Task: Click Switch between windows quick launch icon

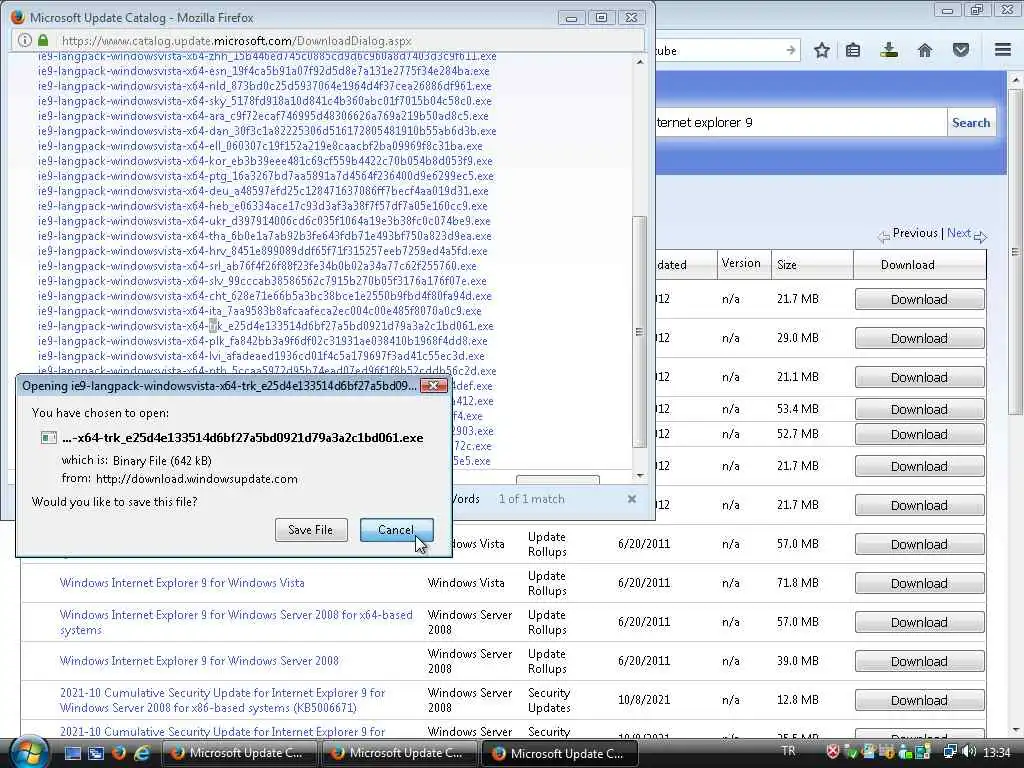Action: [96, 753]
